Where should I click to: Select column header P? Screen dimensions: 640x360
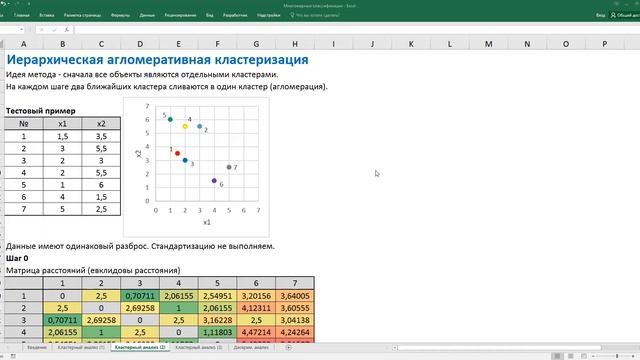click(x=604, y=44)
